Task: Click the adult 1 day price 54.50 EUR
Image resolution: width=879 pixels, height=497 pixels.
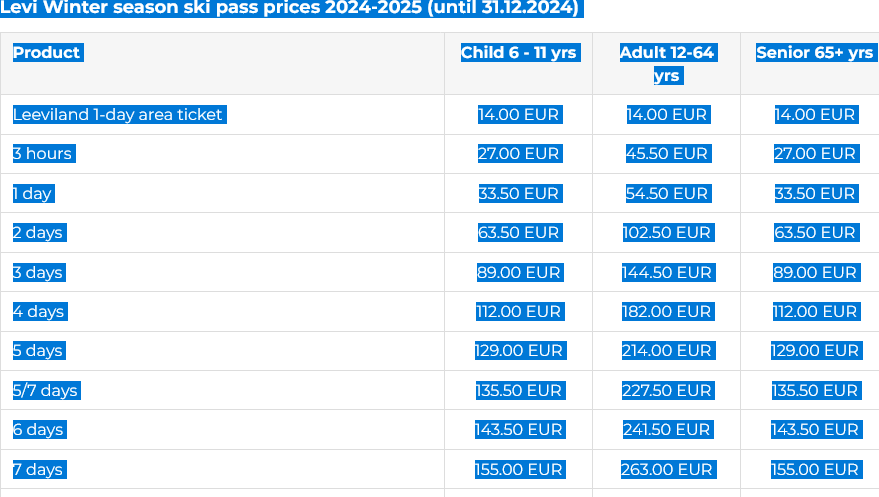Action: [x=668, y=193]
